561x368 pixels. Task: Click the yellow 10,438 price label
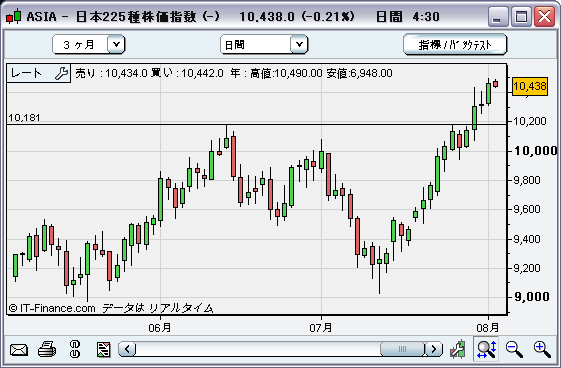point(530,86)
